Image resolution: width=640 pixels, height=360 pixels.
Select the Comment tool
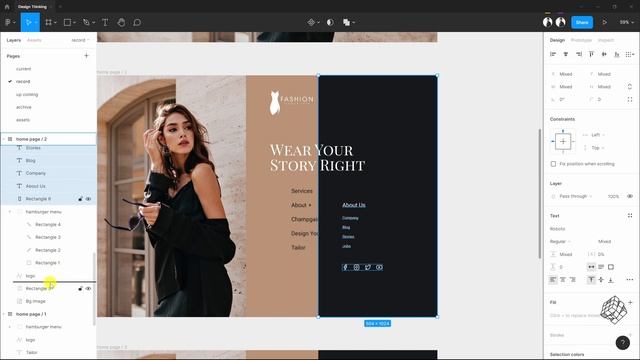137,22
